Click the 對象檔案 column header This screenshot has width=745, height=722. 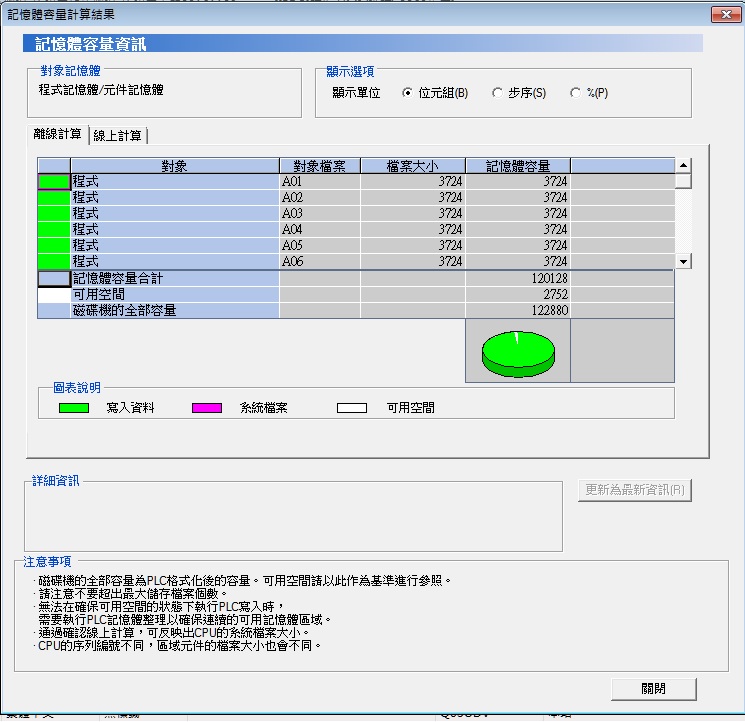pyautogui.click(x=318, y=166)
